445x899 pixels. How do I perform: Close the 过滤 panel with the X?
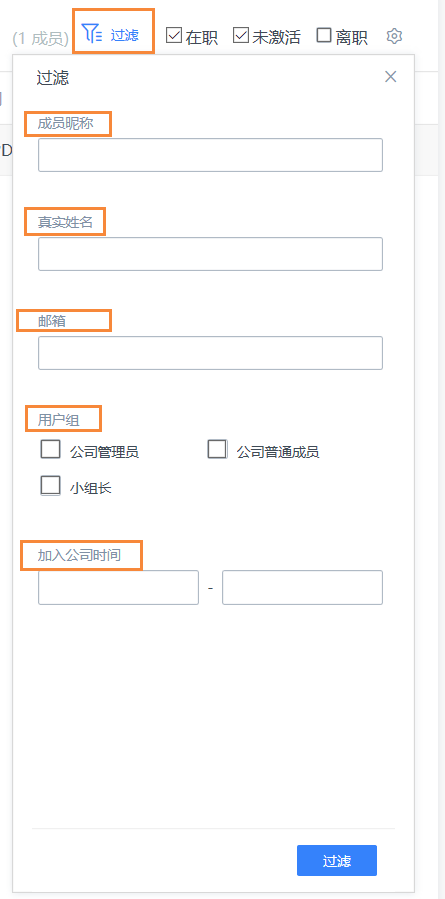pyautogui.click(x=391, y=77)
